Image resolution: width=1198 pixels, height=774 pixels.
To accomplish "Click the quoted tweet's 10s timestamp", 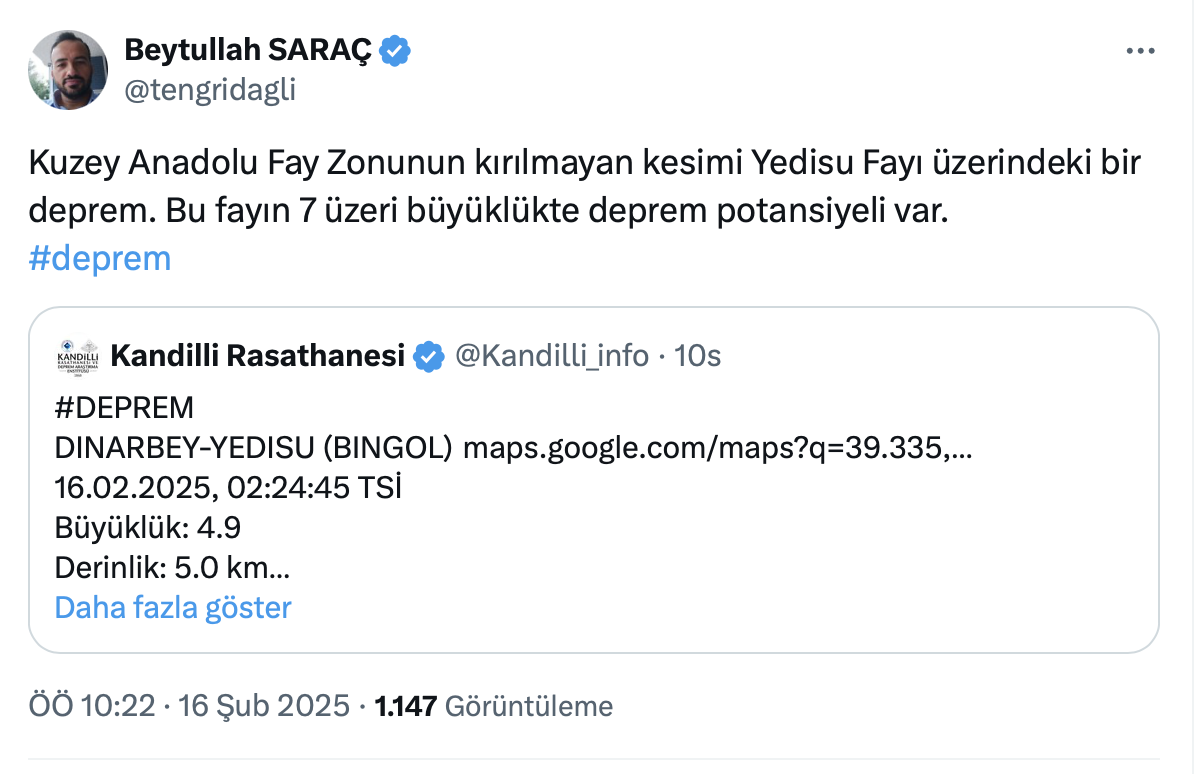I will click(698, 355).
